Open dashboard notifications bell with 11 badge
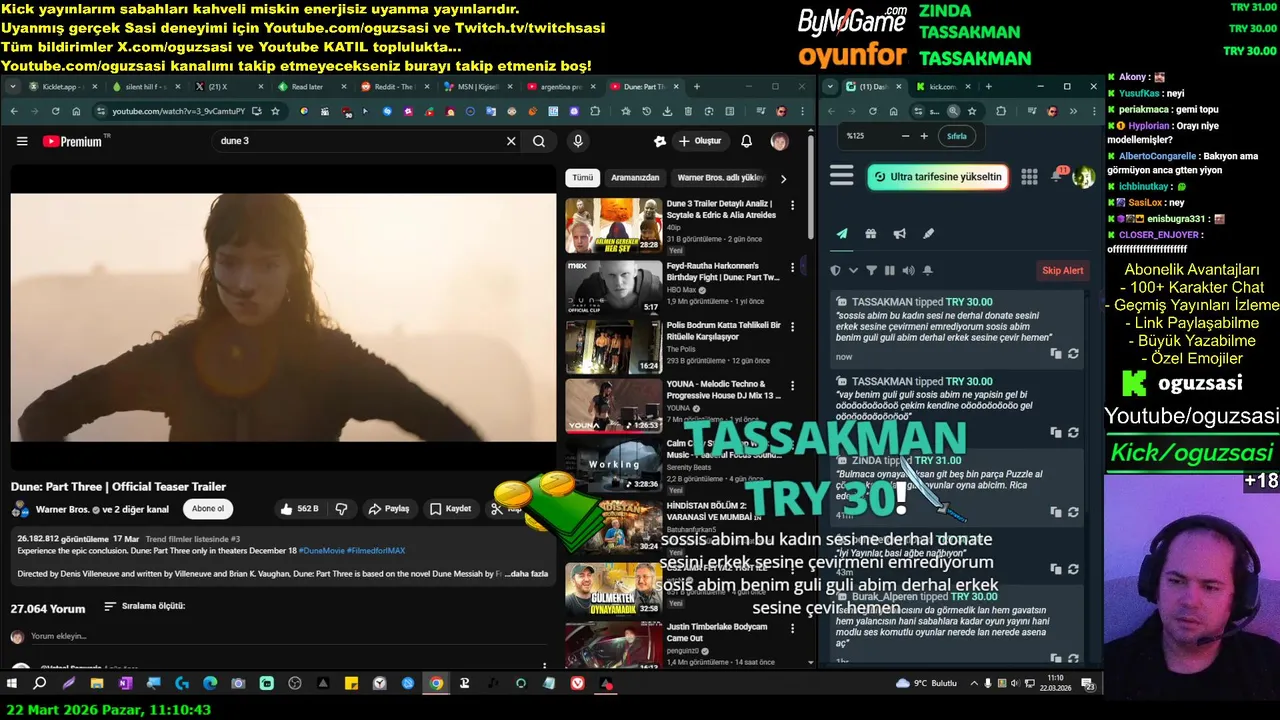The height and width of the screenshot is (720, 1280). pyautogui.click(x=1058, y=176)
